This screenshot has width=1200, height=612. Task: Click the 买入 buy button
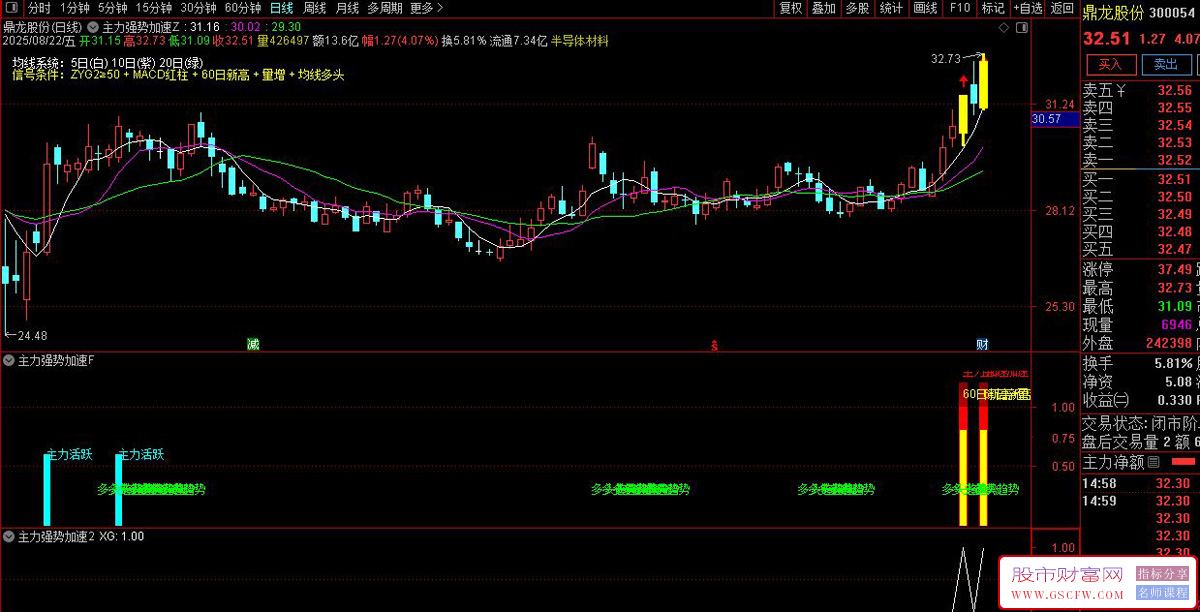pyautogui.click(x=1111, y=65)
